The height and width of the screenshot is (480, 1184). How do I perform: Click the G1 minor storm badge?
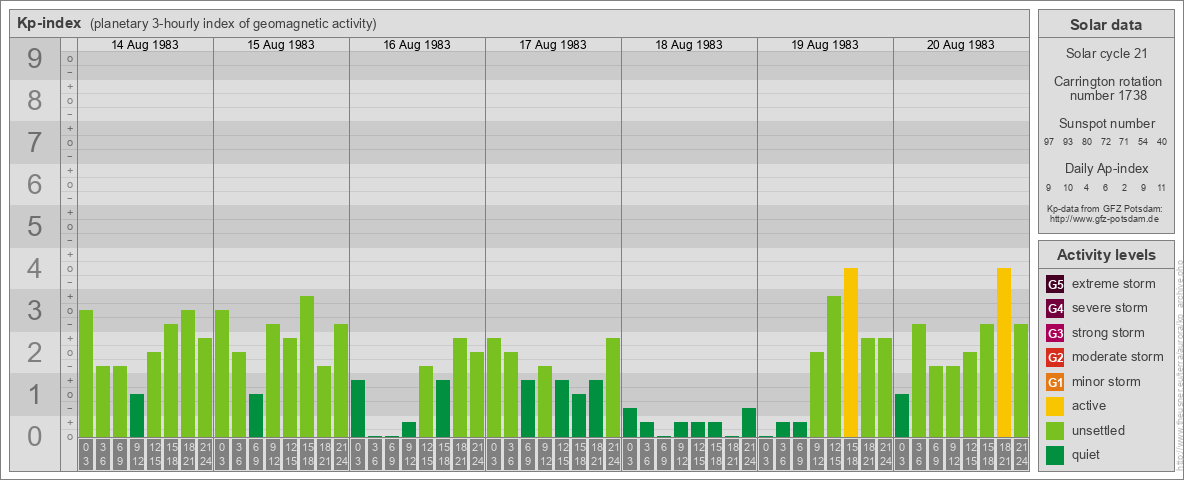[1055, 382]
